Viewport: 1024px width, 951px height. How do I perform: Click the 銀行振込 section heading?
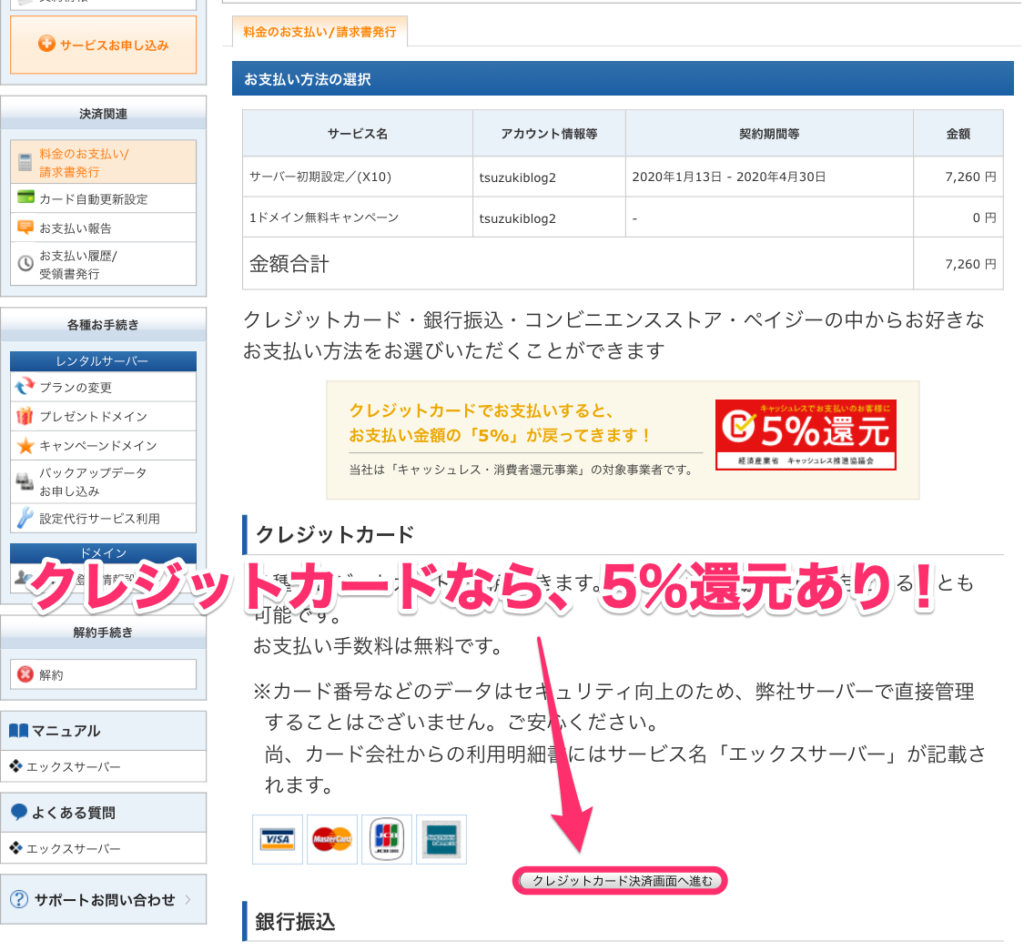coord(295,922)
